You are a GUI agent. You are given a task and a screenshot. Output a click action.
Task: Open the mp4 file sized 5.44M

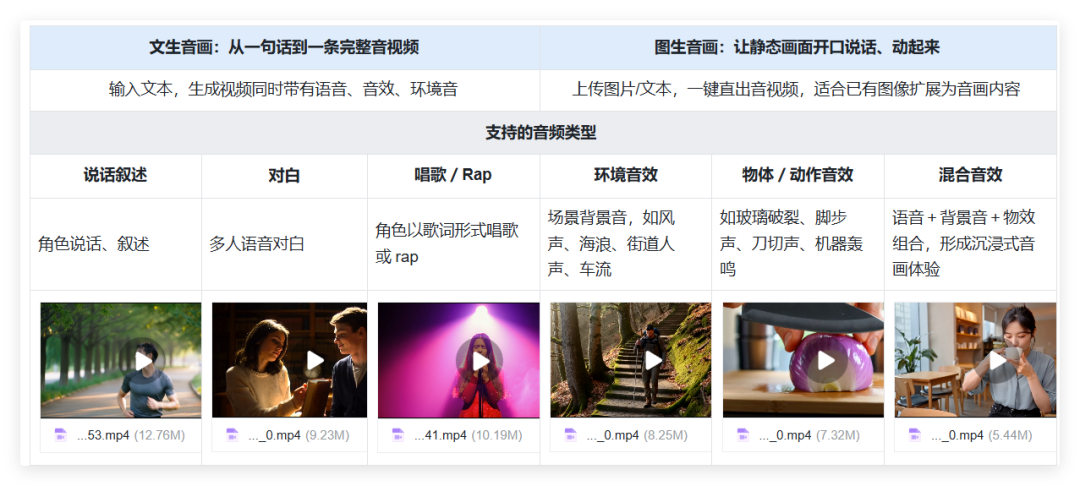click(957, 435)
